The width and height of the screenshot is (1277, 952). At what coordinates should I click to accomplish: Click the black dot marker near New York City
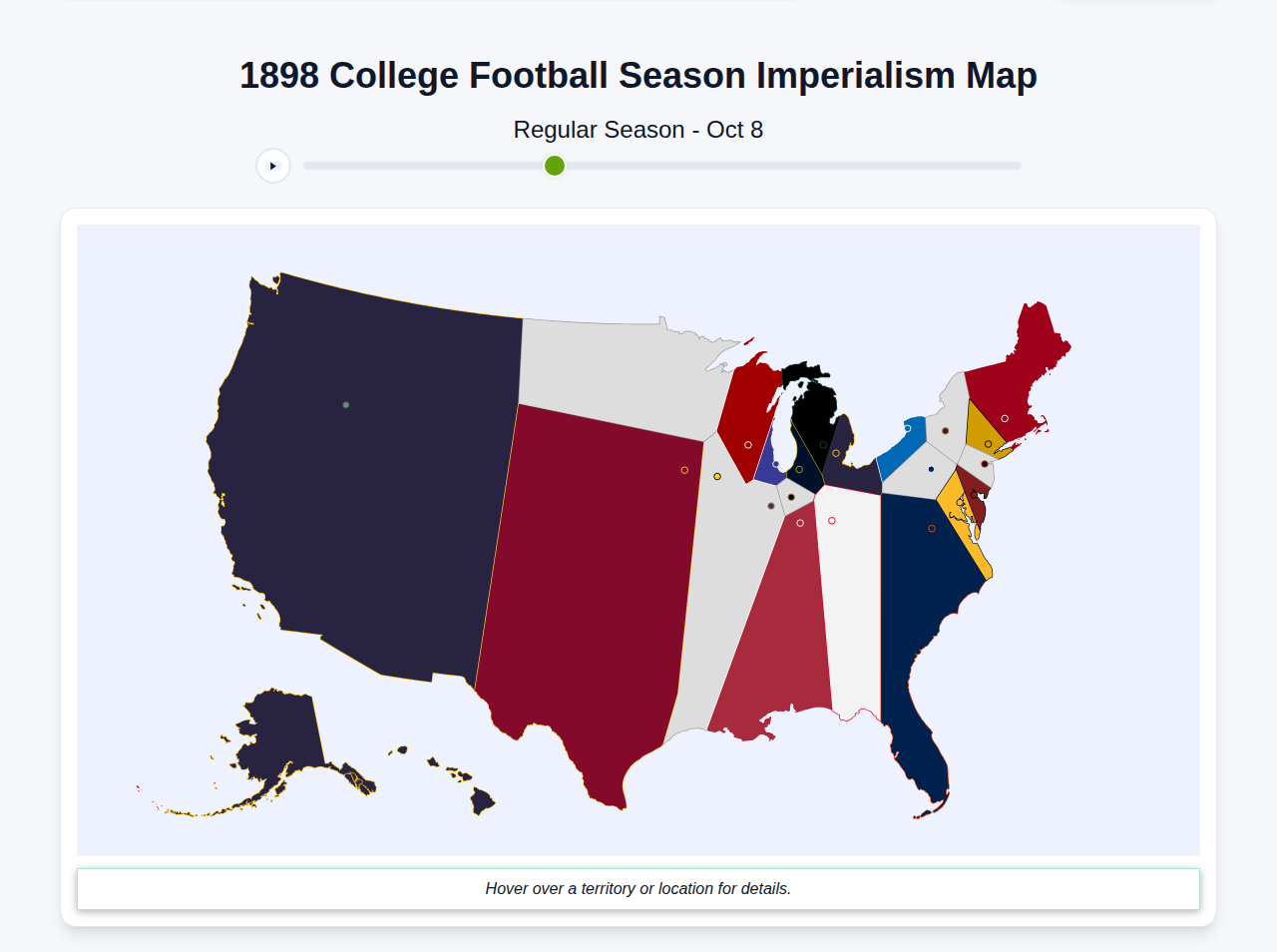coord(985,464)
